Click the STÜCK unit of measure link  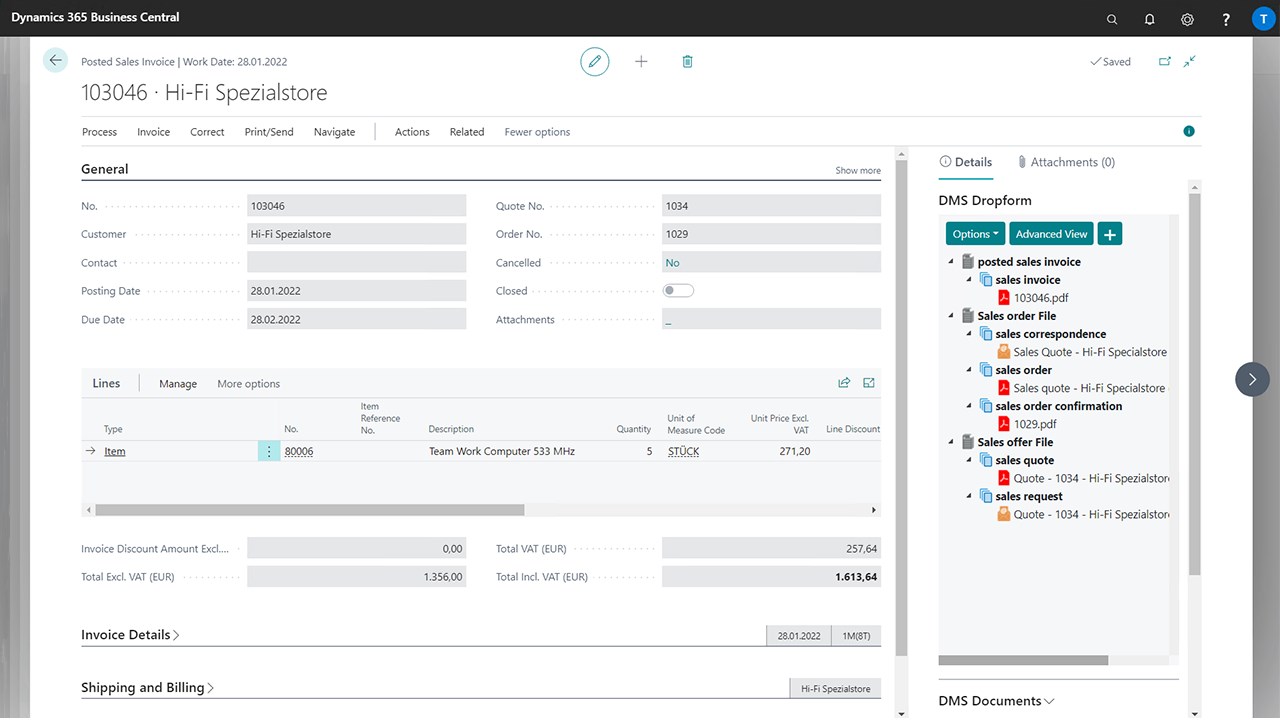[x=684, y=452]
